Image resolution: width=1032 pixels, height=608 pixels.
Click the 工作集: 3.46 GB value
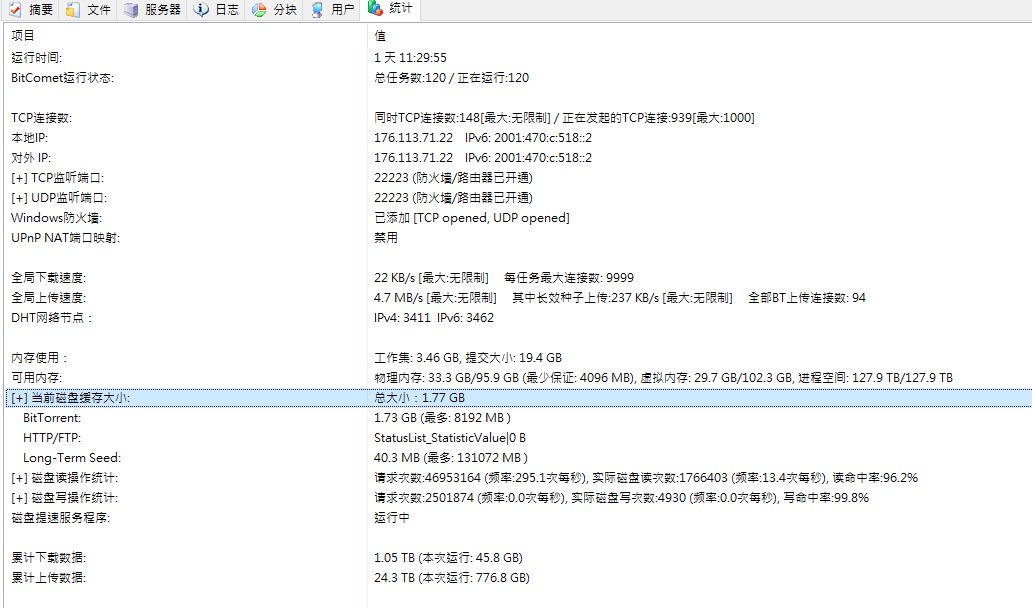click(468, 358)
